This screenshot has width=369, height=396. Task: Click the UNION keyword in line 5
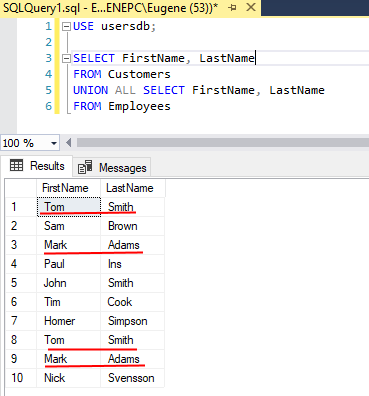click(x=90, y=90)
